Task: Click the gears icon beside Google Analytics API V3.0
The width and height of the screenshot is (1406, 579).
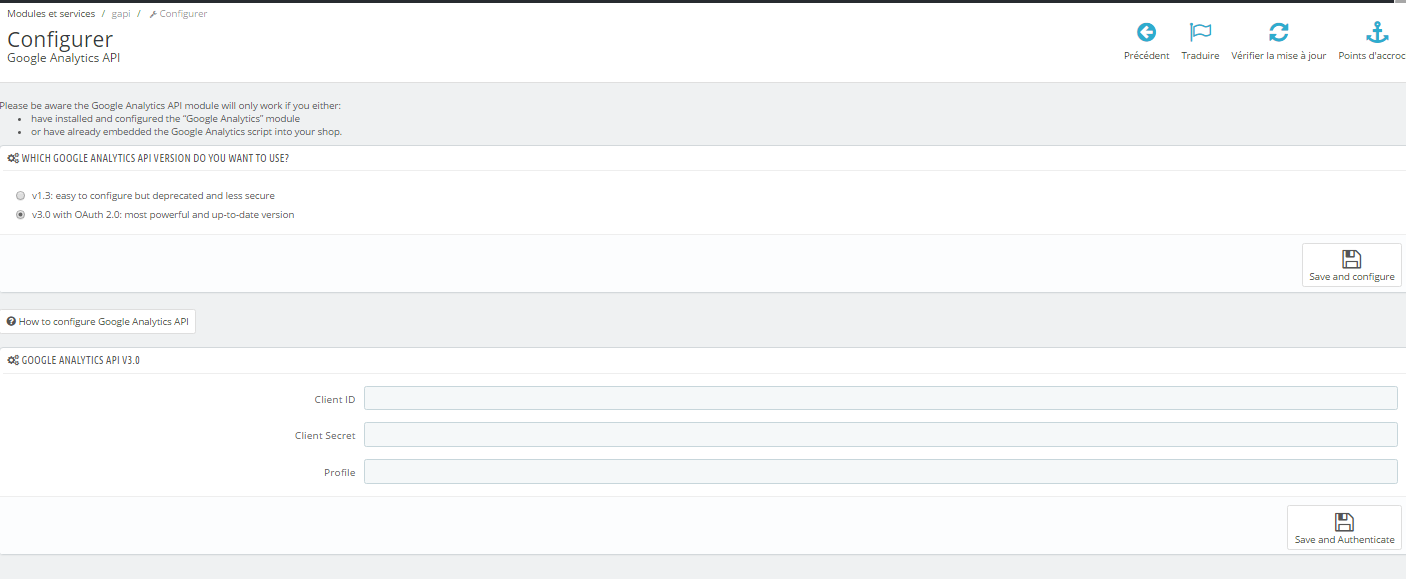Action: pos(13,360)
